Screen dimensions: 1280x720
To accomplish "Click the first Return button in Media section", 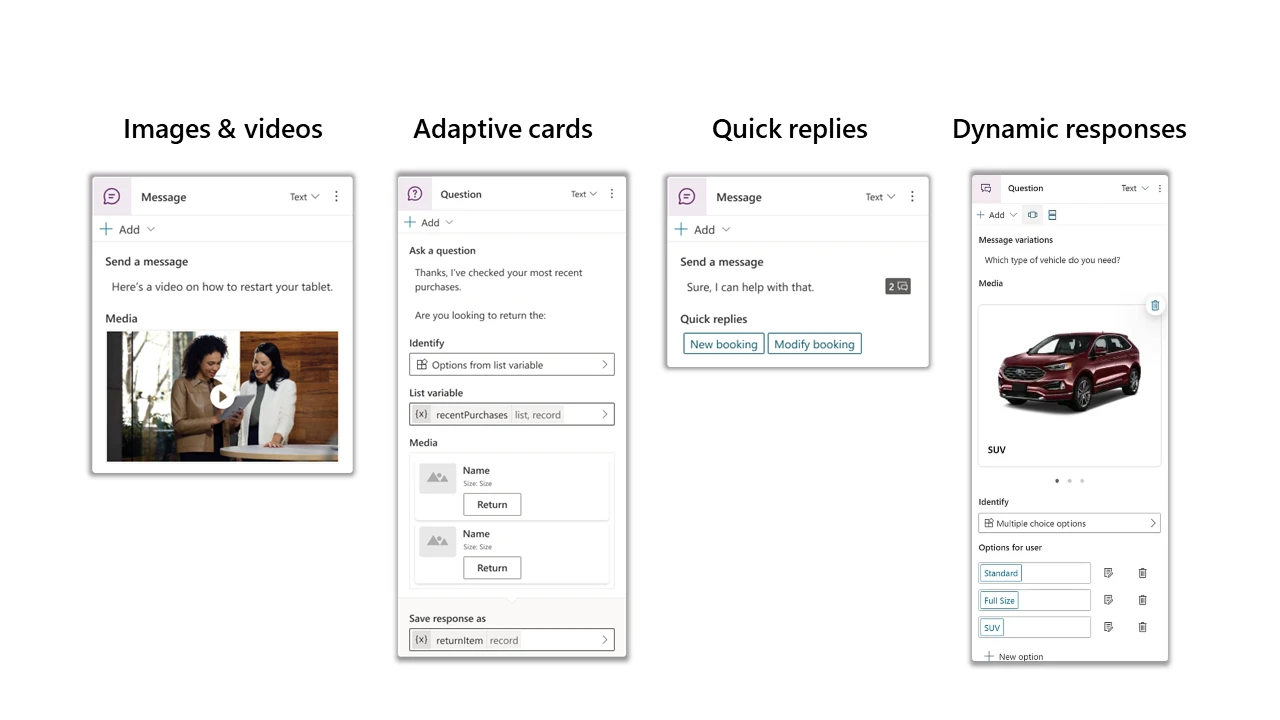I will pos(491,504).
